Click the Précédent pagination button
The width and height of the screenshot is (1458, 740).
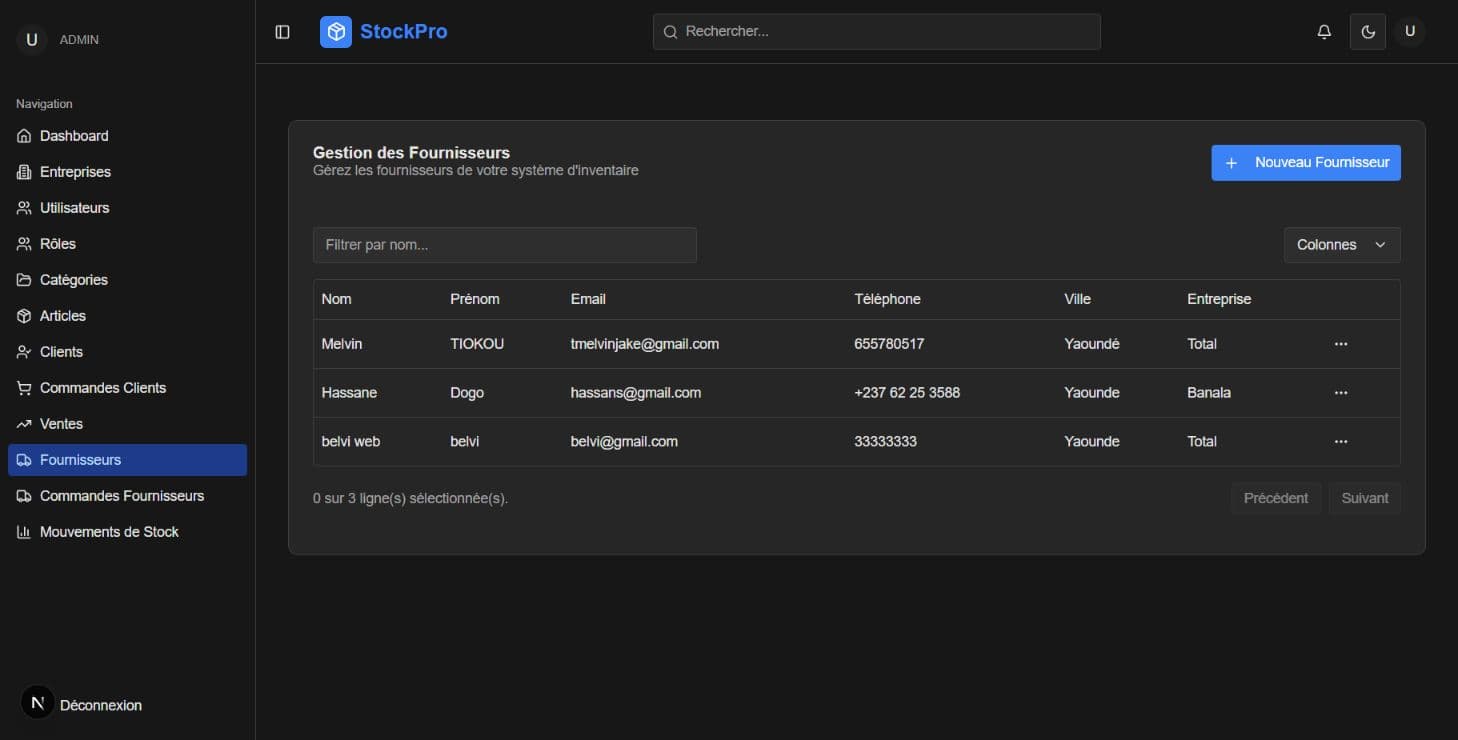pyautogui.click(x=1276, y=498)
